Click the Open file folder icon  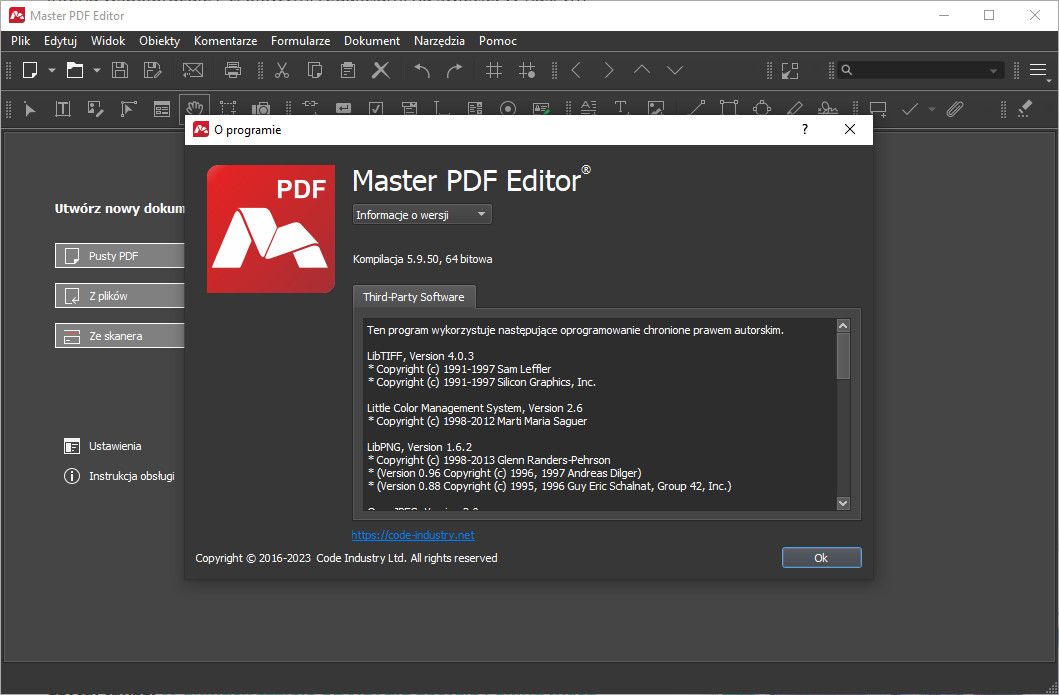point(74,70)
